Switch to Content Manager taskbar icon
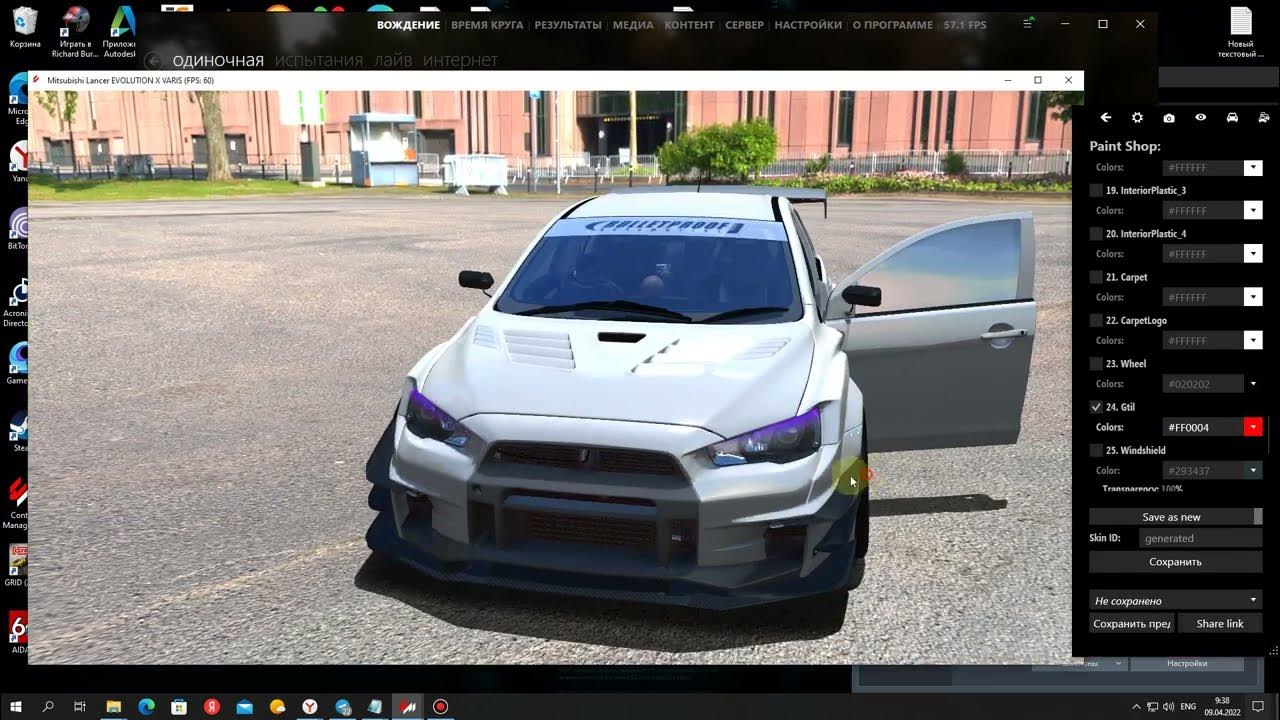The image size is (1280, 720). (x=407, y=706)
